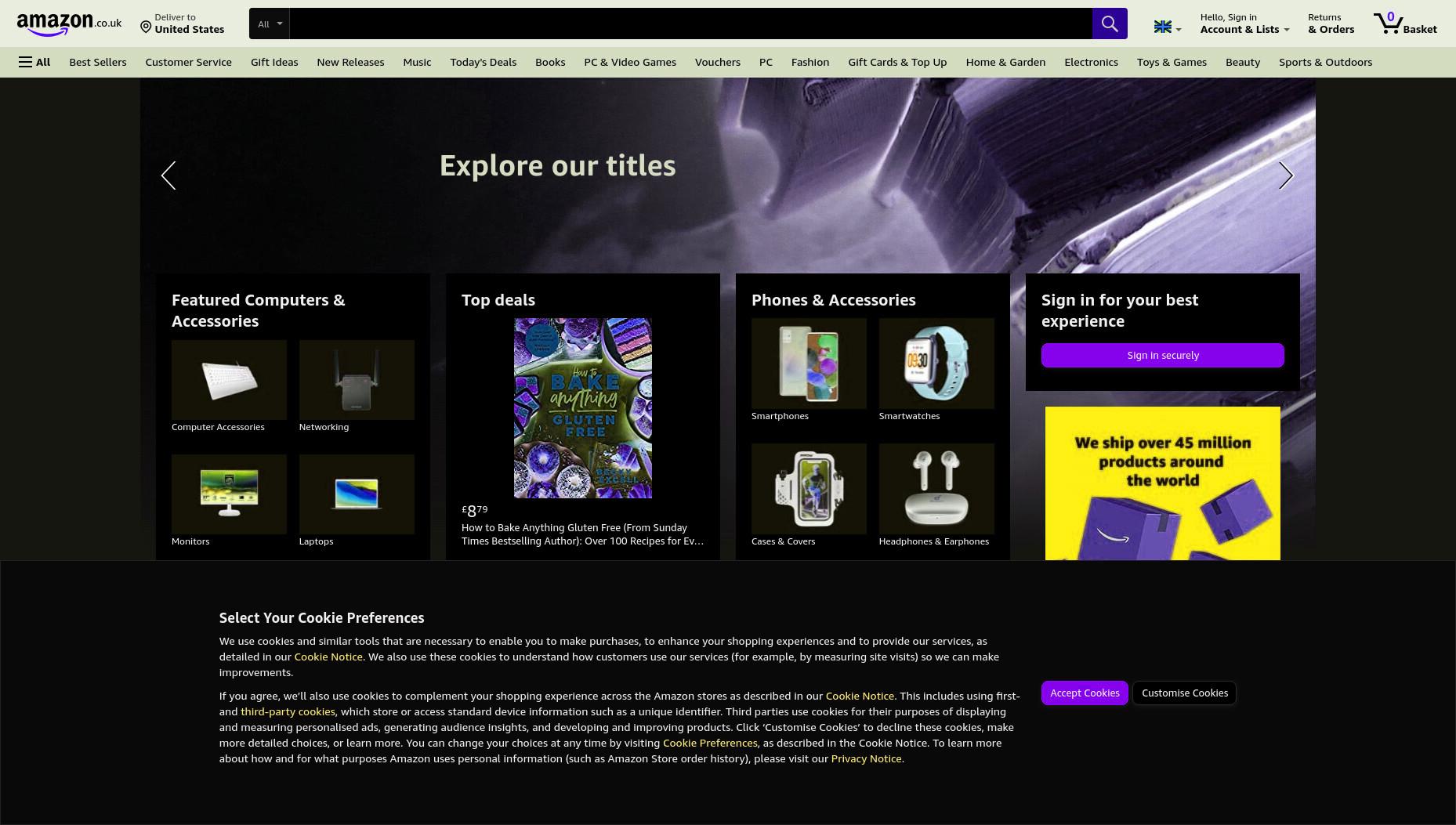Open third-party cookies link
Viewport: 1456px width, 825px height.
pyautogui.click(x=288, y=711)
